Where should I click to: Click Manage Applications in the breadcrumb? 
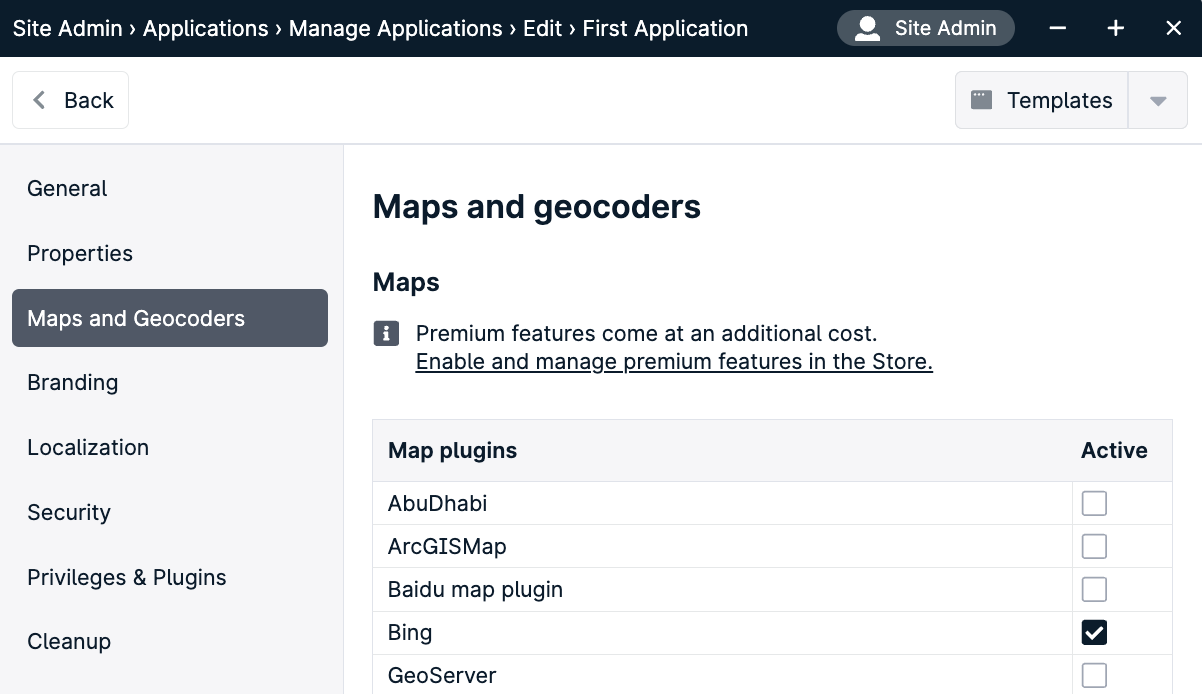pyautogui.click(x=396, y=28)
